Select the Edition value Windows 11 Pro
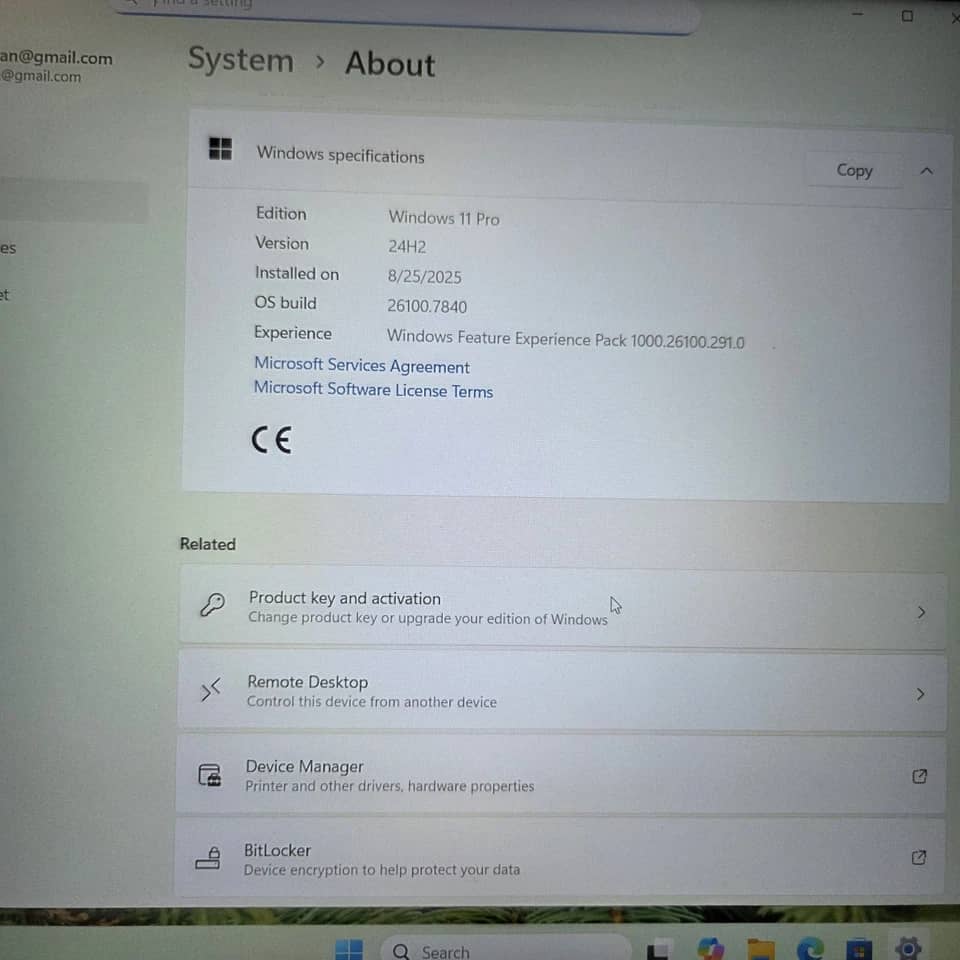The image size is (960, 960). (444, 218)
